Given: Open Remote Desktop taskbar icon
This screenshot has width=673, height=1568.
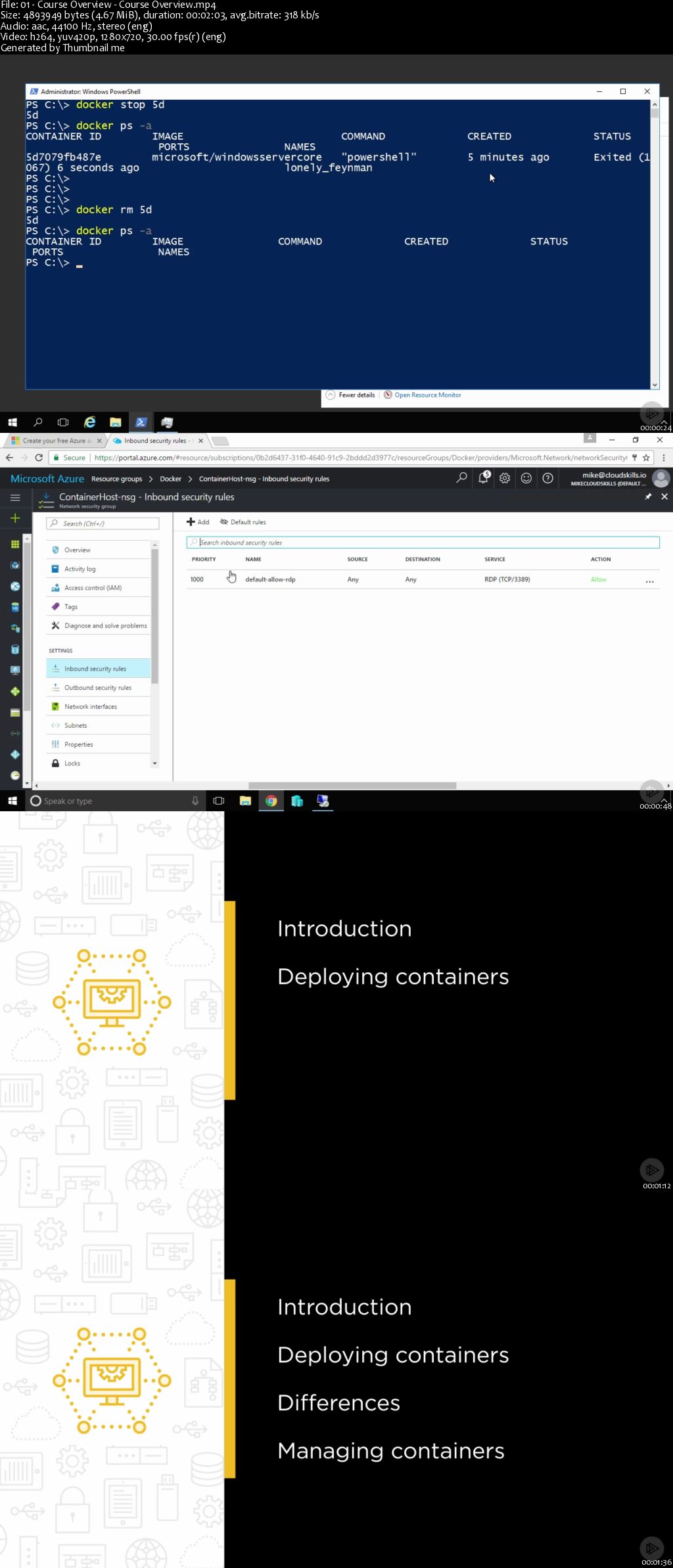Looking at the screenshot, I should coord(323,801).
